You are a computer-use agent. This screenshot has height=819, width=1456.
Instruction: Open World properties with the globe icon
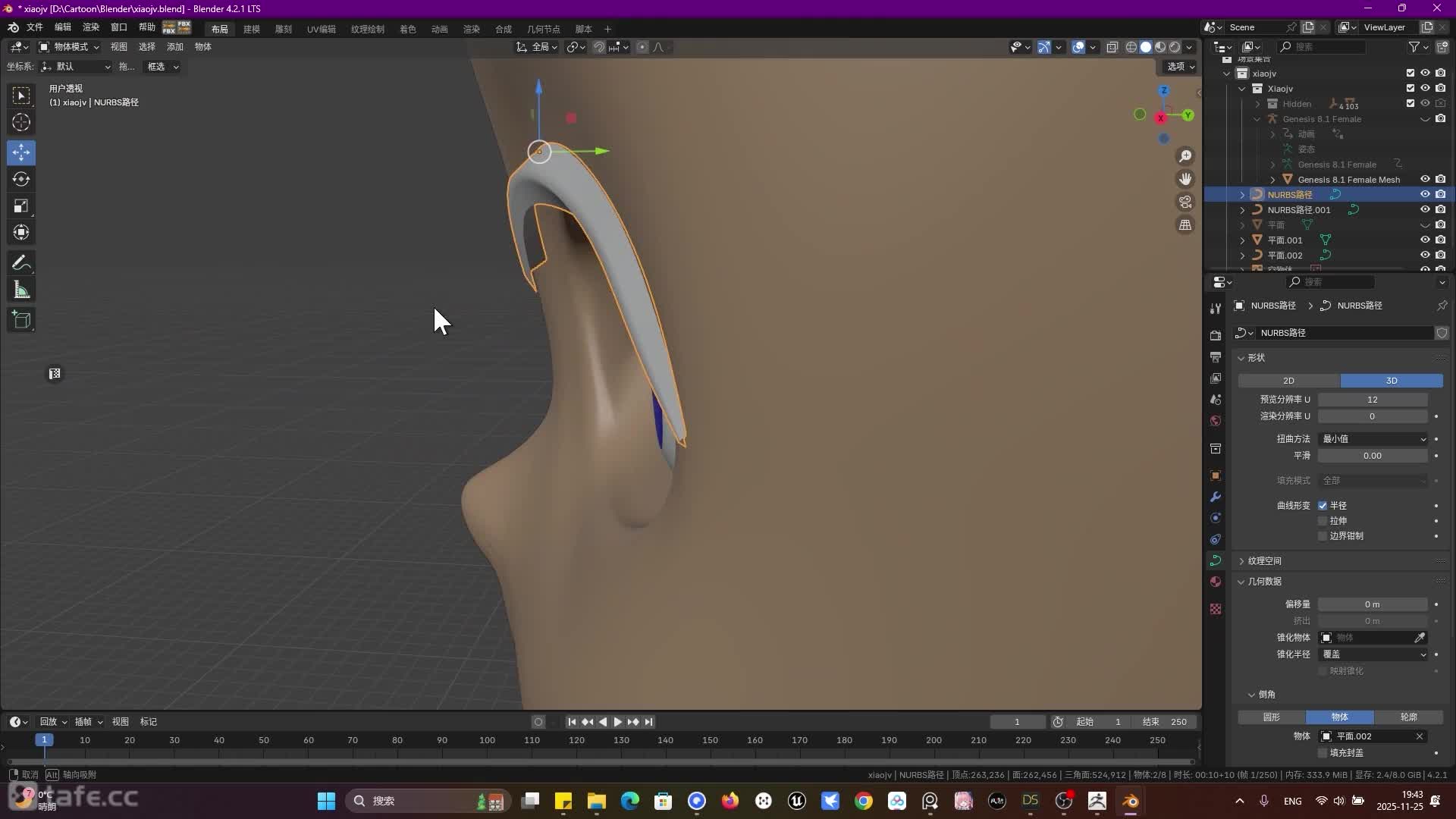[x=1216, y=420]
